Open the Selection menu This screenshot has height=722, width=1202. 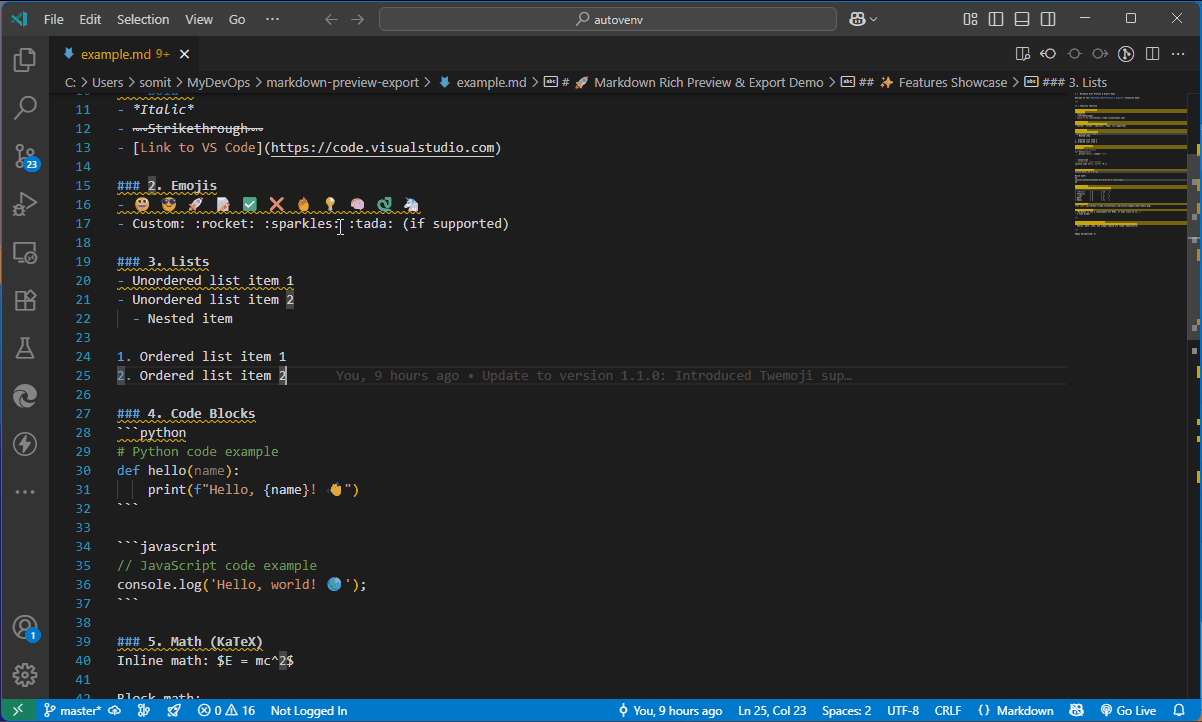point(143,19)
